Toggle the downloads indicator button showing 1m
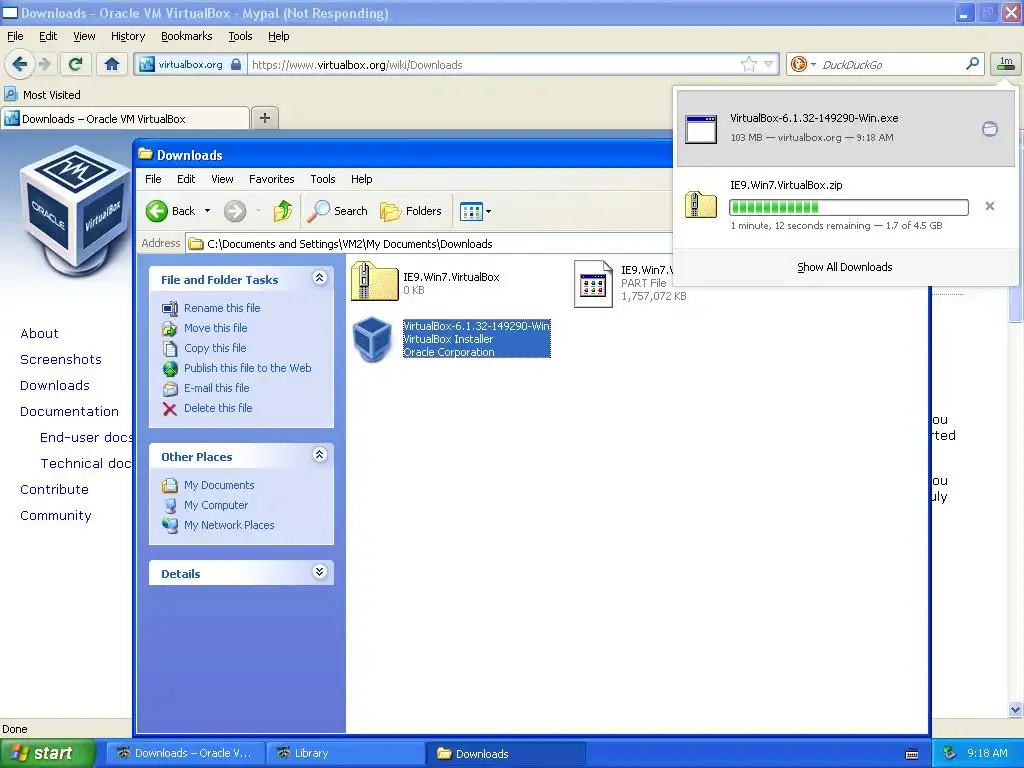 click(1006, 64)
